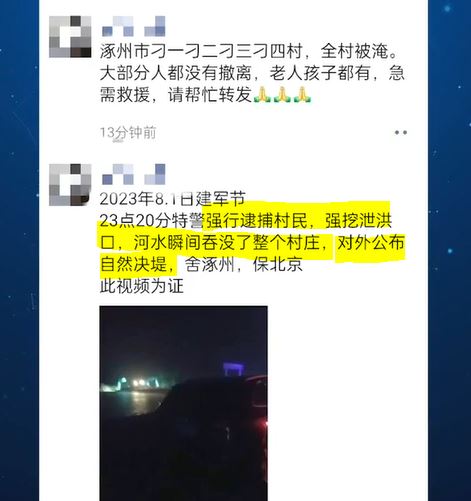Play the dark night video thumbnail

[x=183, y=403]
